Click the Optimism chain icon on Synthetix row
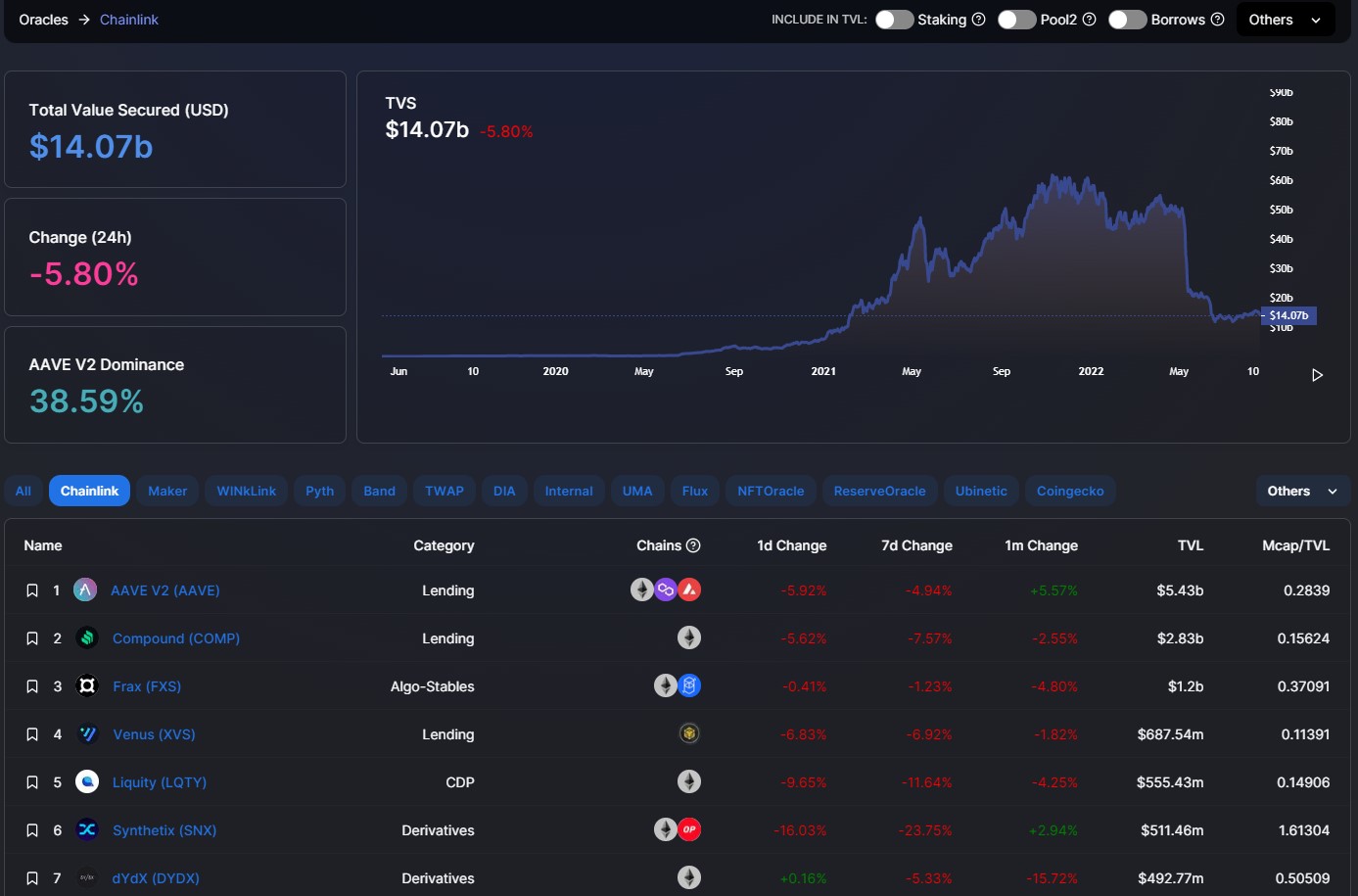 click(x=689, y=829)
